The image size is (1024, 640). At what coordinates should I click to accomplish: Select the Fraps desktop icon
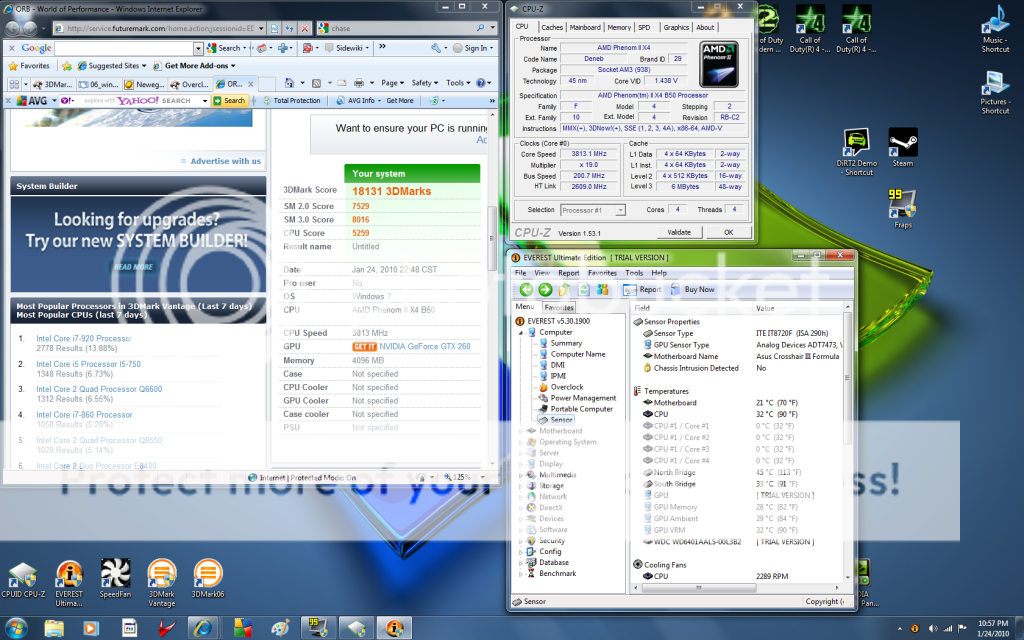coord(903,208)
